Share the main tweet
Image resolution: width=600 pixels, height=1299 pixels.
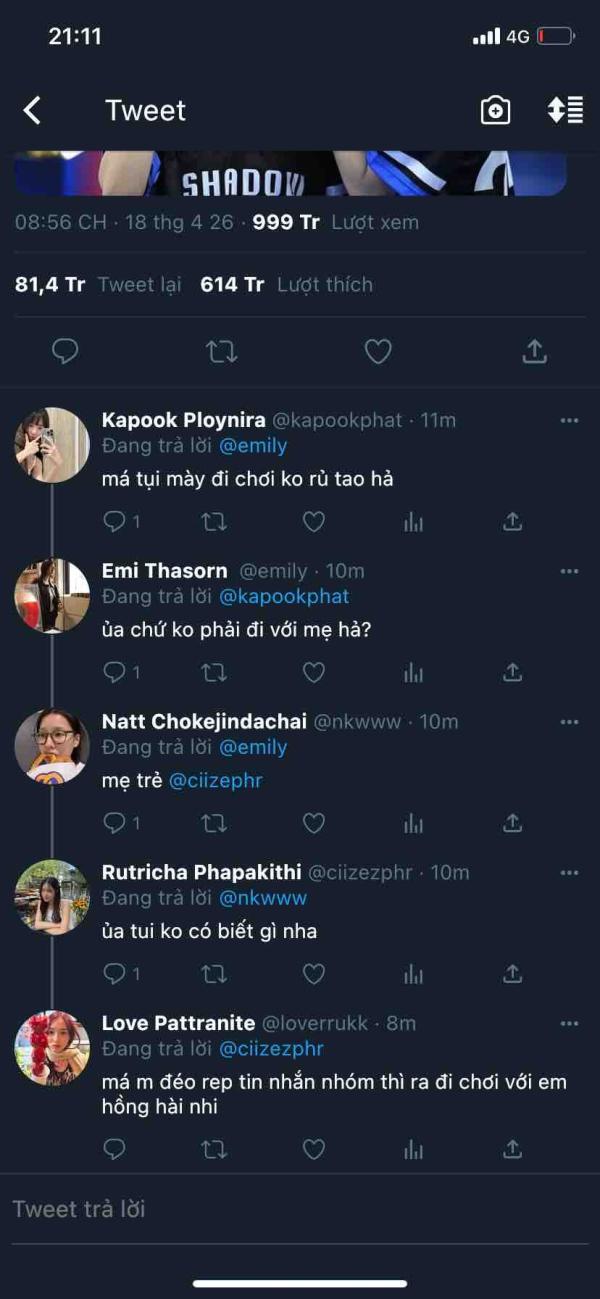pyautogui.click(x=534, y=351)
